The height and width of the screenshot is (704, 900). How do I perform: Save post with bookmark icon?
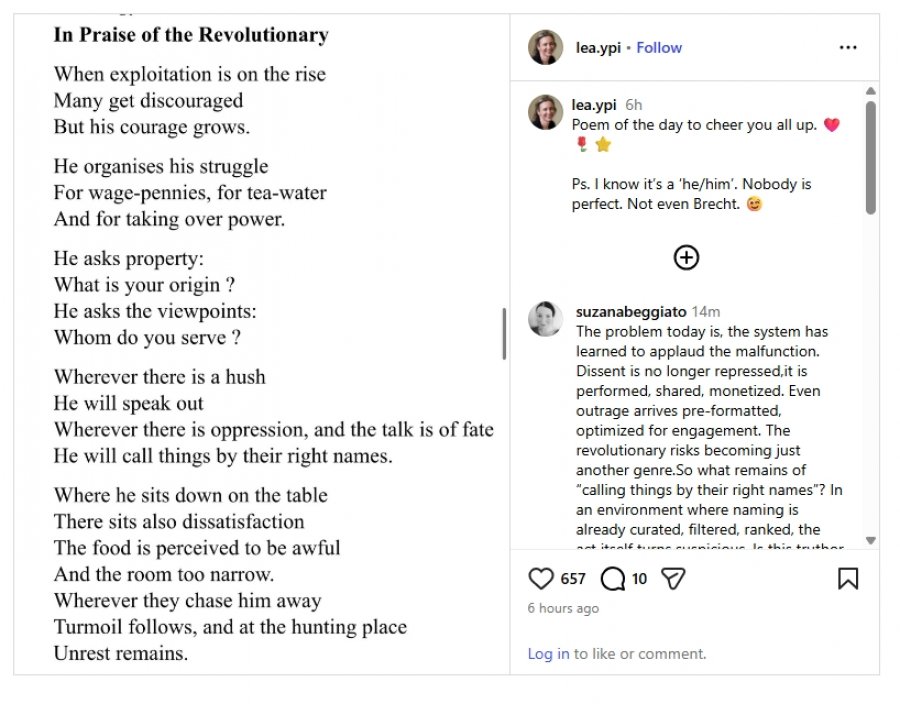tap(848, 578)
